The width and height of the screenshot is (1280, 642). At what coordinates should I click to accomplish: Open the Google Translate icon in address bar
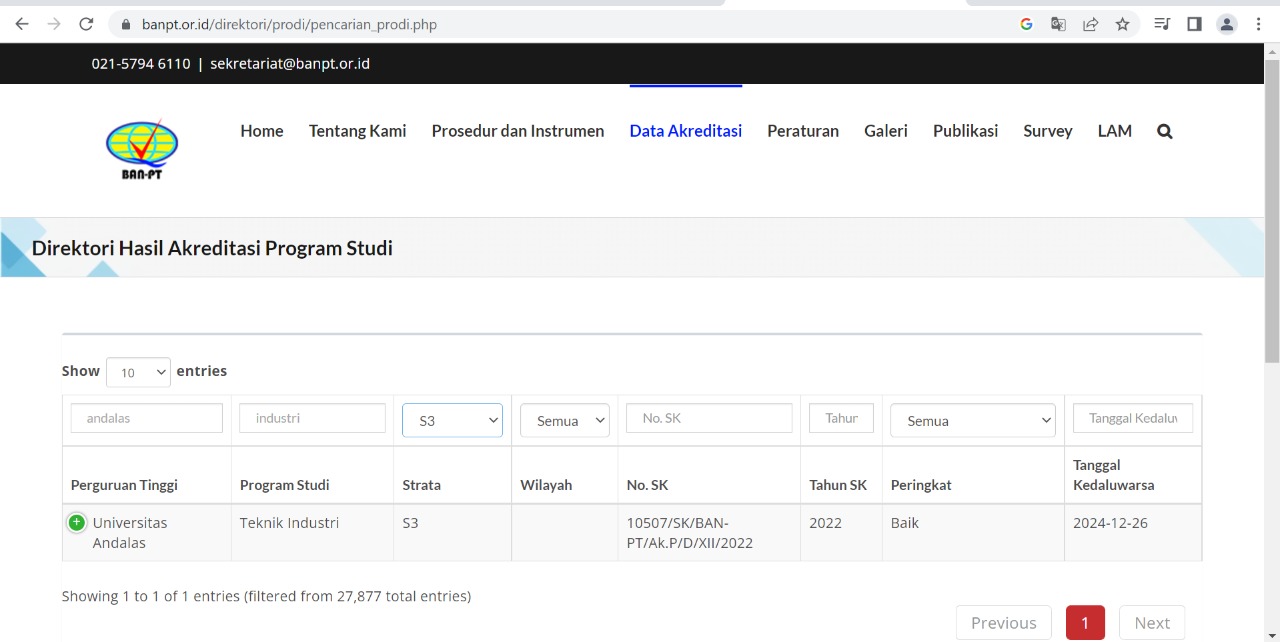pos(1058,24)
